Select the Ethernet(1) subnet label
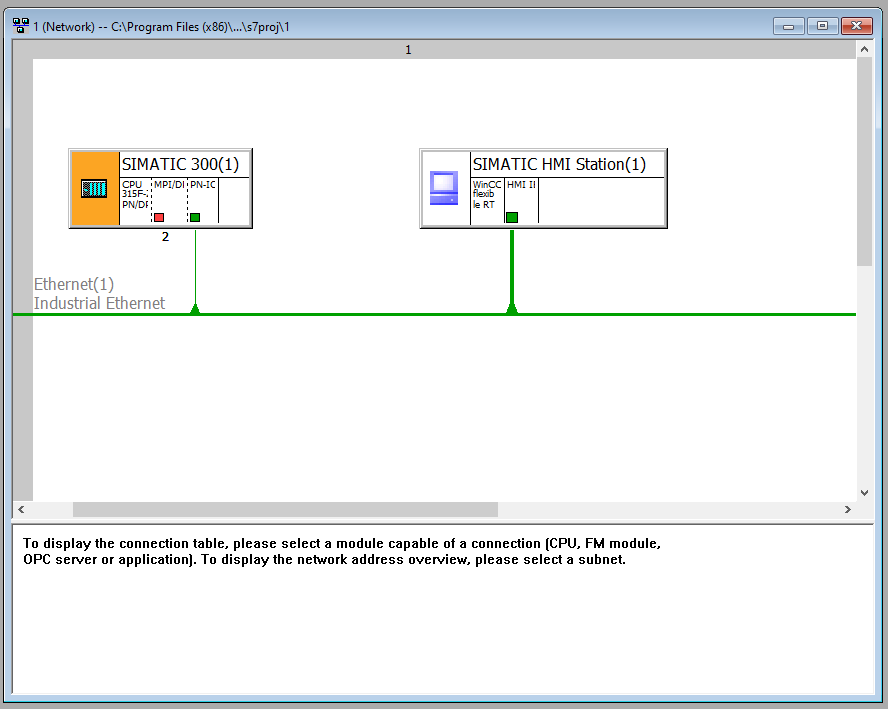The width and height of the screenshot is (888, 709). 74,284
